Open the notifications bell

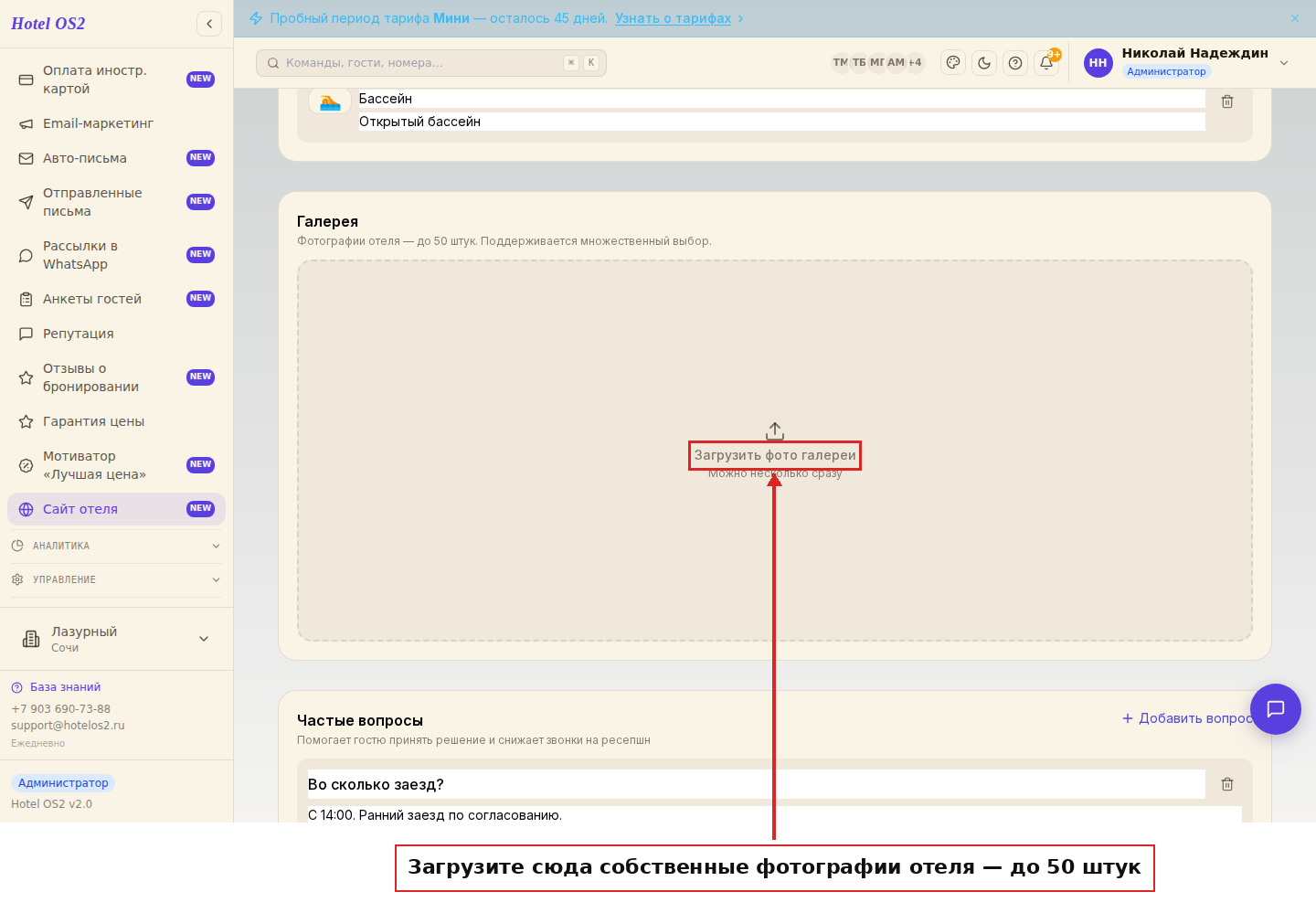pos(1046,62)
